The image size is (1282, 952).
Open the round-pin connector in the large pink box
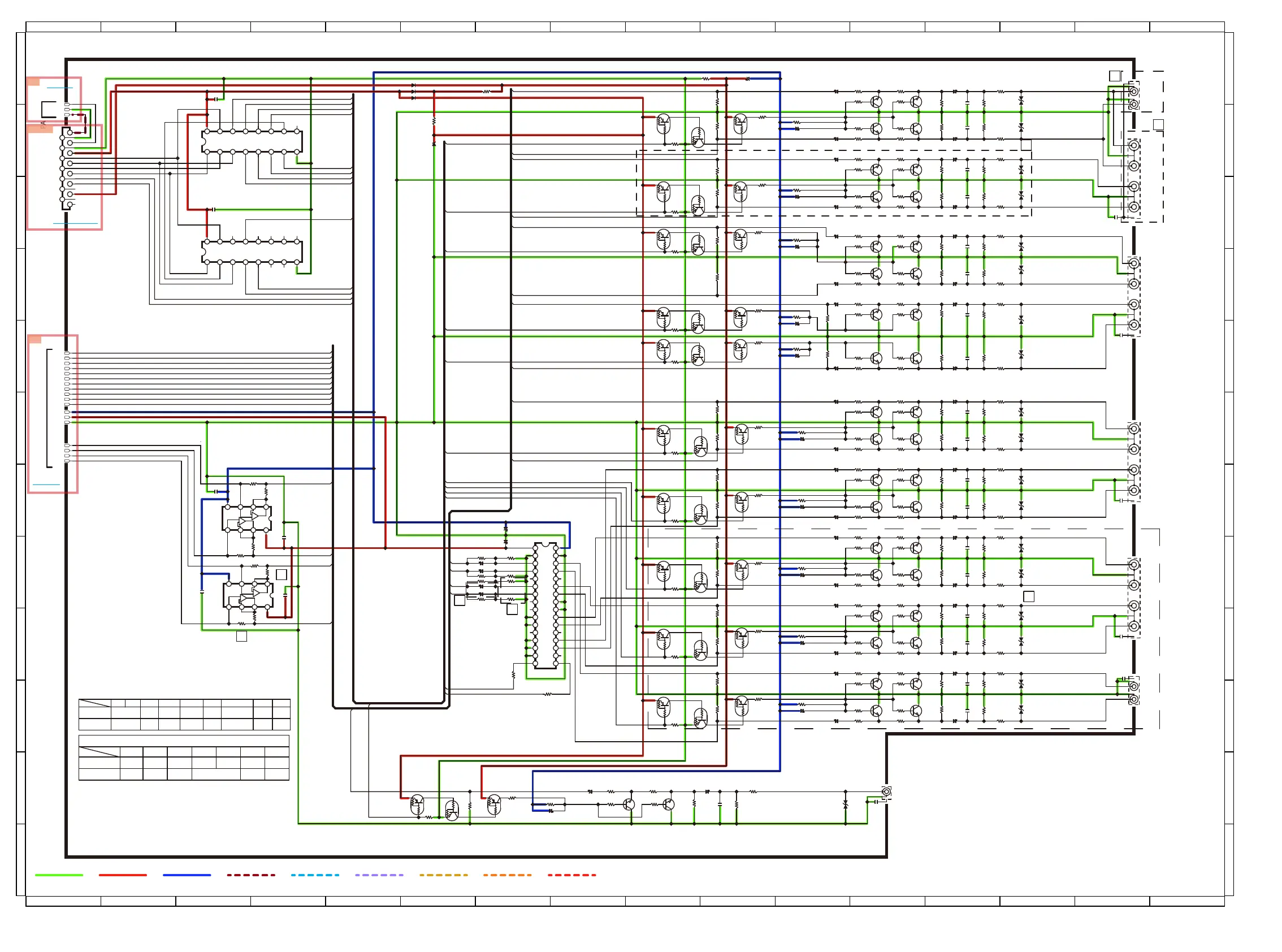67,168
